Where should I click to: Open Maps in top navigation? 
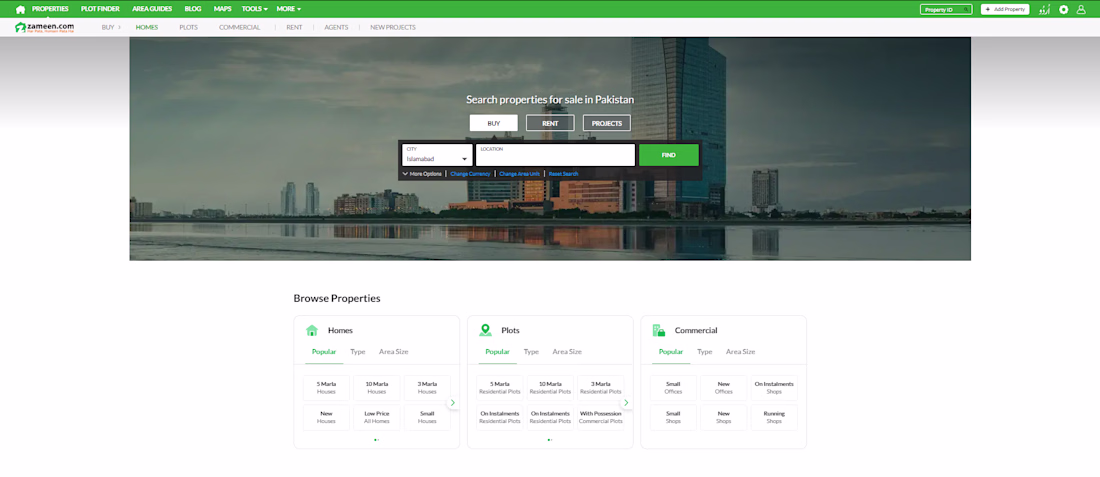point(222,9)
